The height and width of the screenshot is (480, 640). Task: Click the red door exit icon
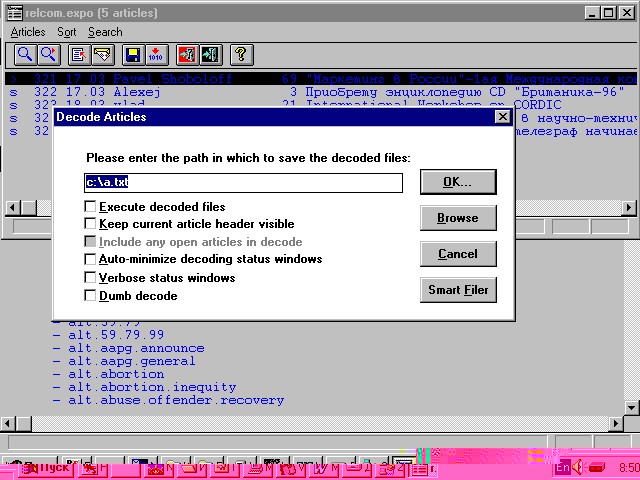pyautogui.click(x=187, y=55)
